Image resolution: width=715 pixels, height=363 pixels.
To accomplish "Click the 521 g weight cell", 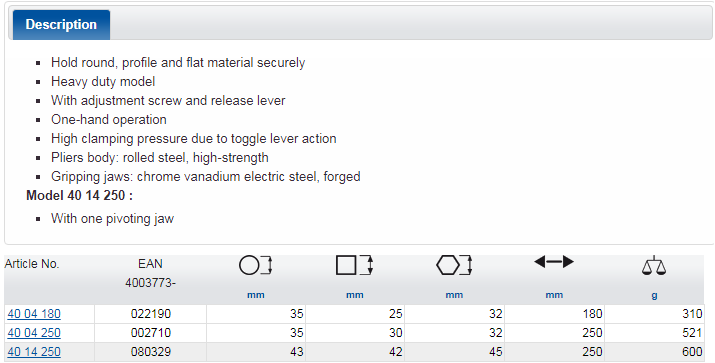I will tap(654, 333).
